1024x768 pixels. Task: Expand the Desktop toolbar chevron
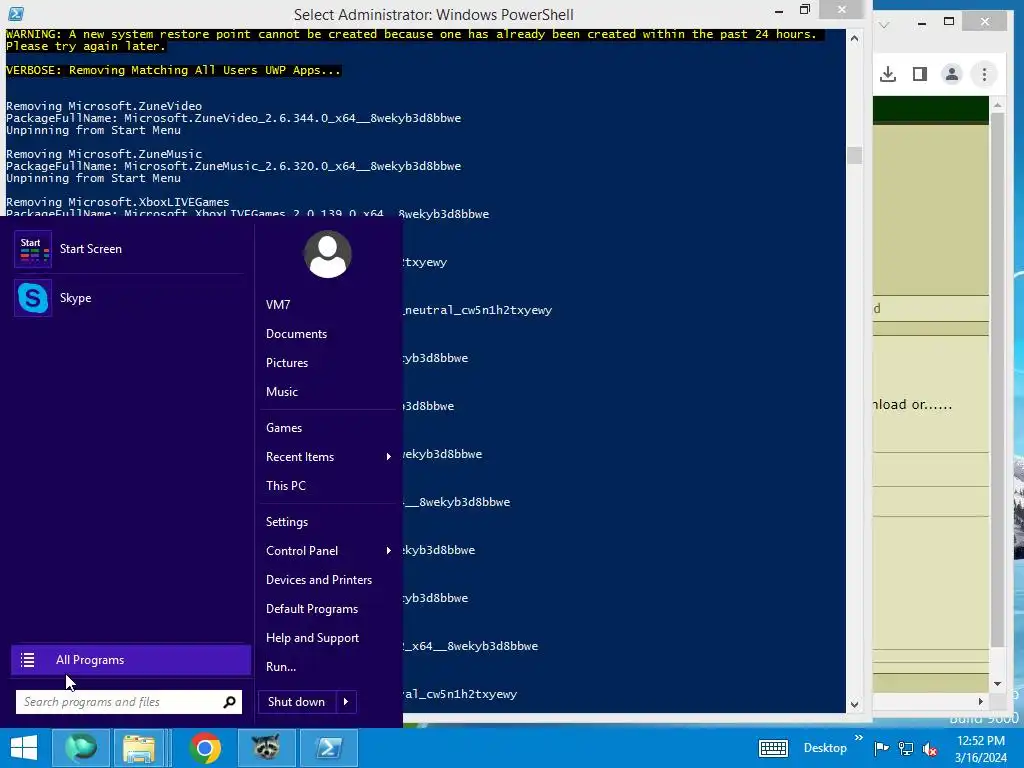(859, 738)
